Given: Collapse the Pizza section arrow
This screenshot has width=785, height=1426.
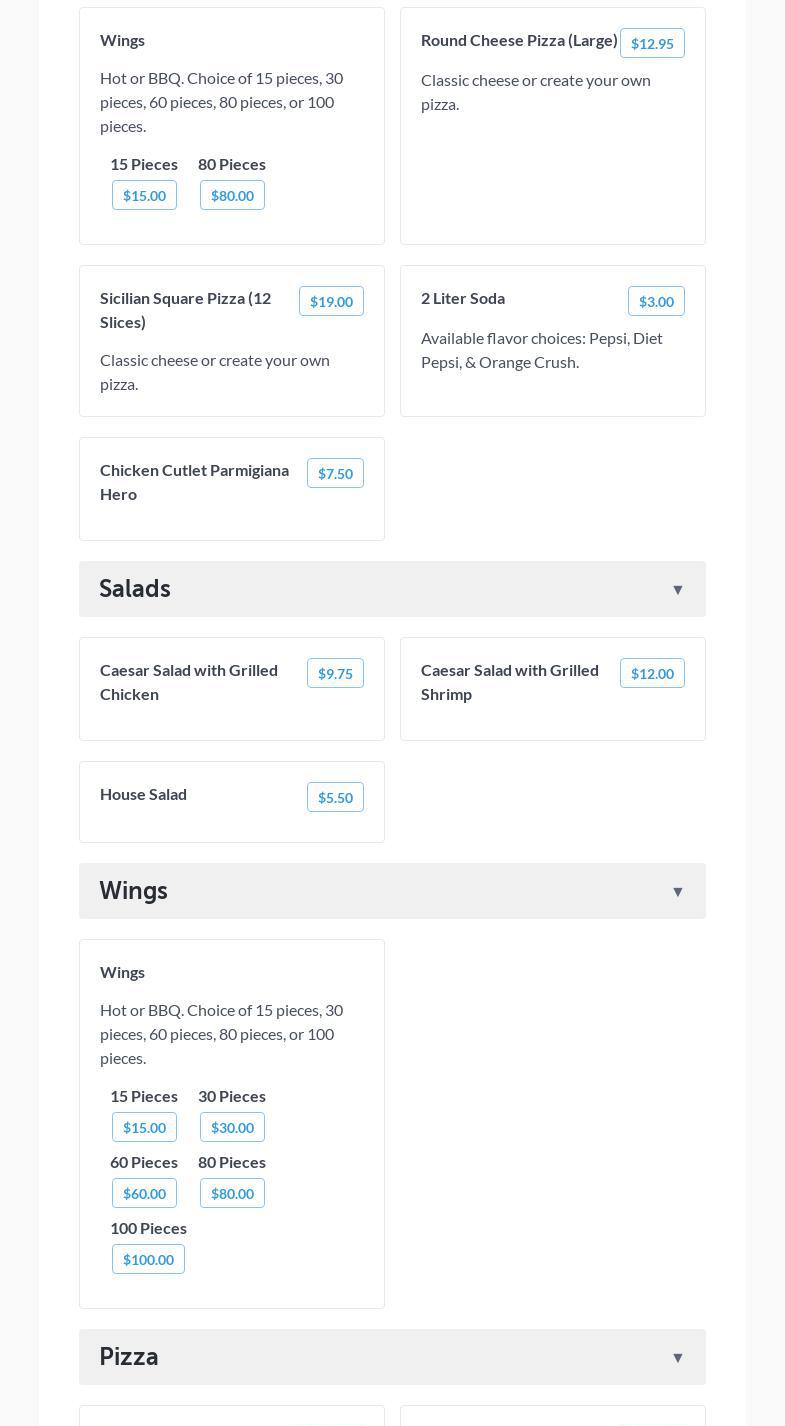Looking at the screenshot, I should (677, 1358).
